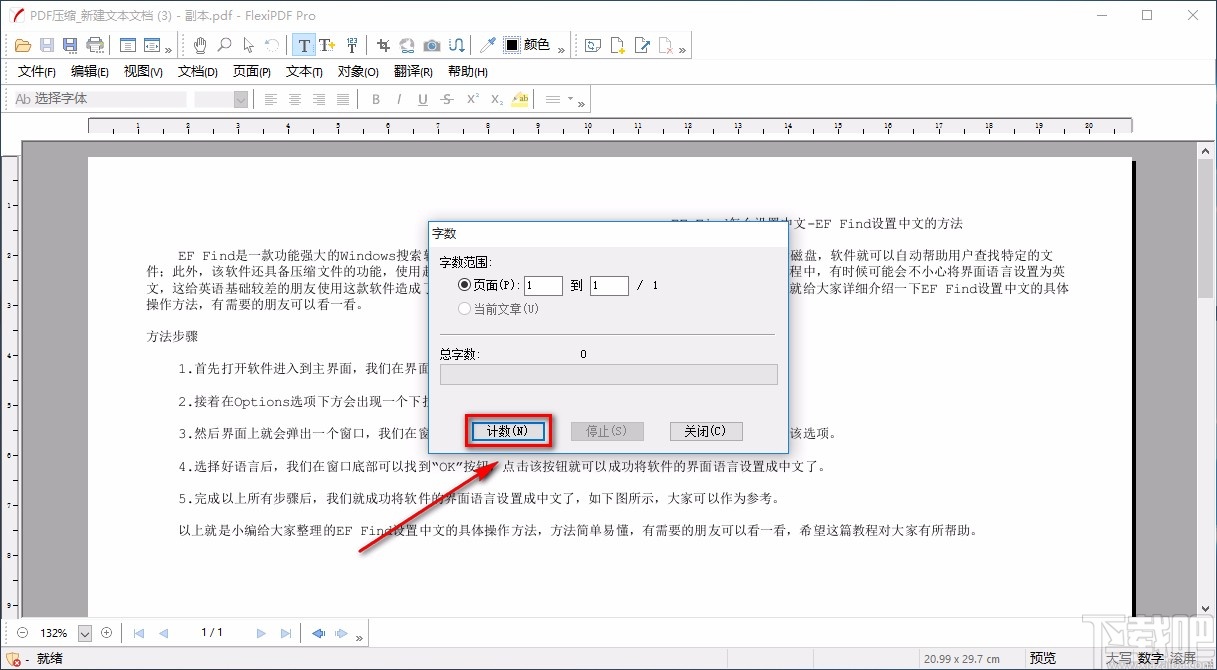Go to next page arrow
1217x670 pixels.
[261, 633]
